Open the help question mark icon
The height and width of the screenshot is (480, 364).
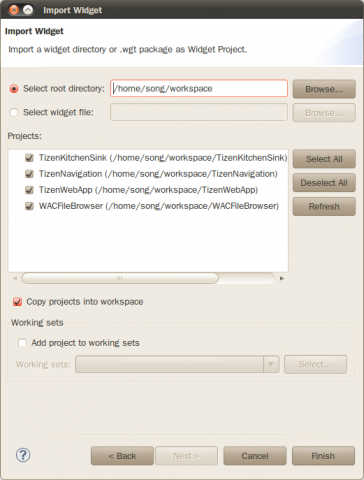click(23, 455)
